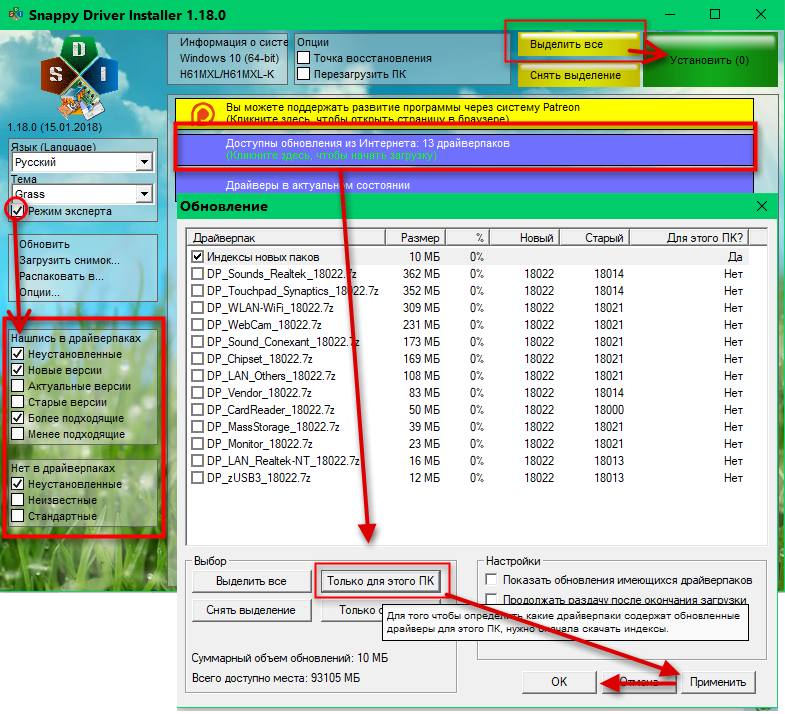Enable Неизвестные filter checkbox
The image size is (785, 714).
[18, 500]
